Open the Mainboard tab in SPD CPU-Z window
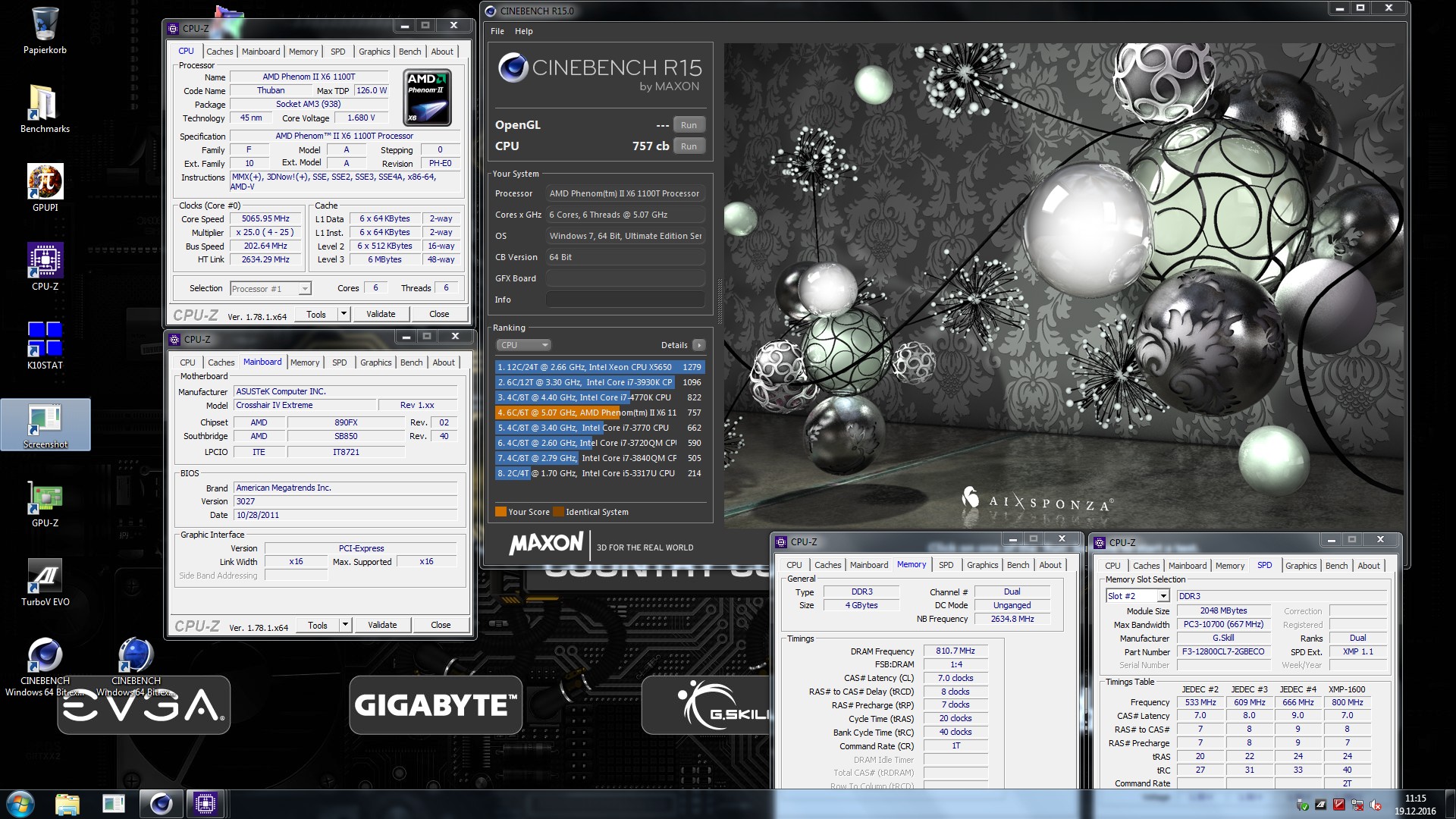Screen dimensions: 1456x819 [1187, 566]
